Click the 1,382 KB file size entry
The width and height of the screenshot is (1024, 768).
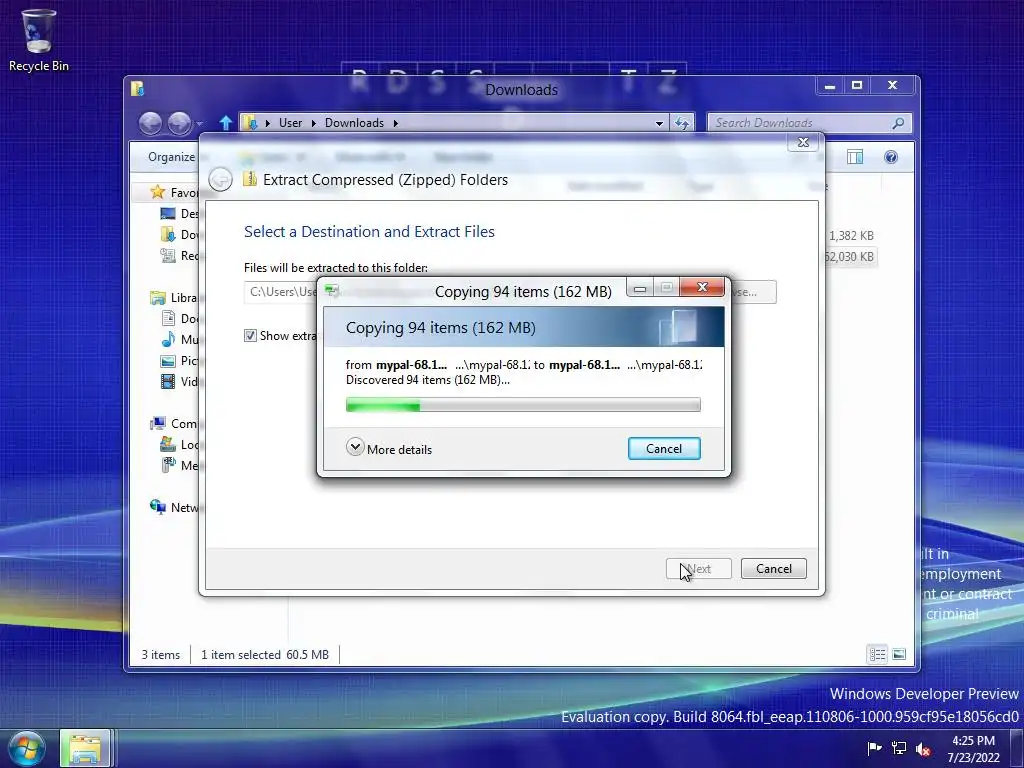coord(851,236)
